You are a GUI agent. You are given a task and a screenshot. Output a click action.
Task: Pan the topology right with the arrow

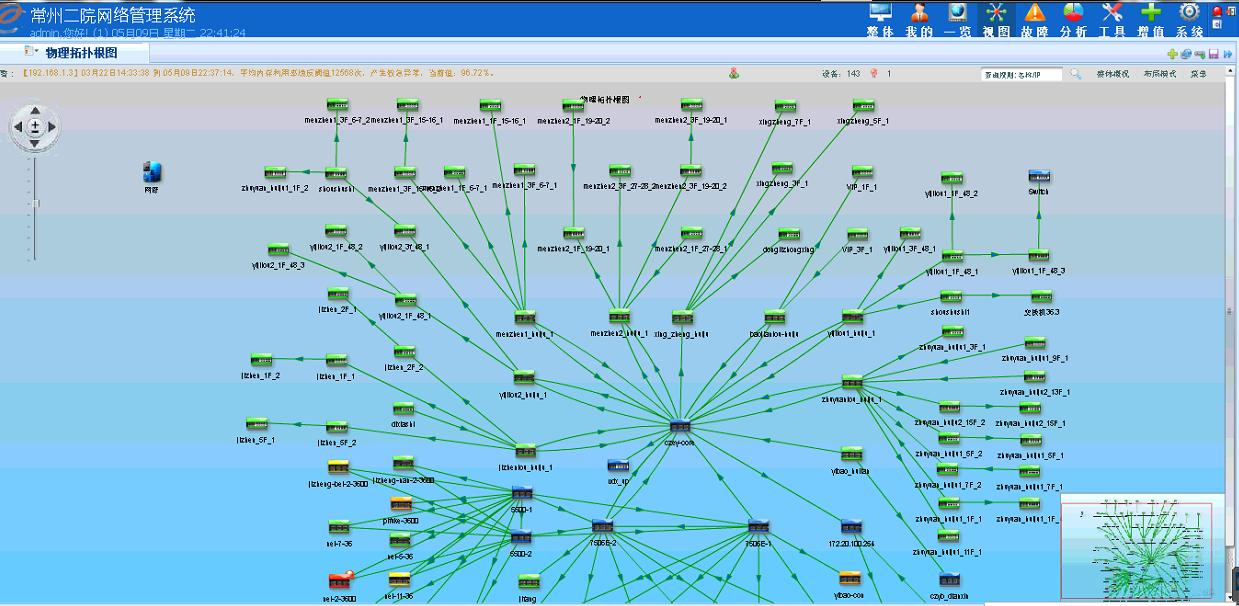[52, 127]
